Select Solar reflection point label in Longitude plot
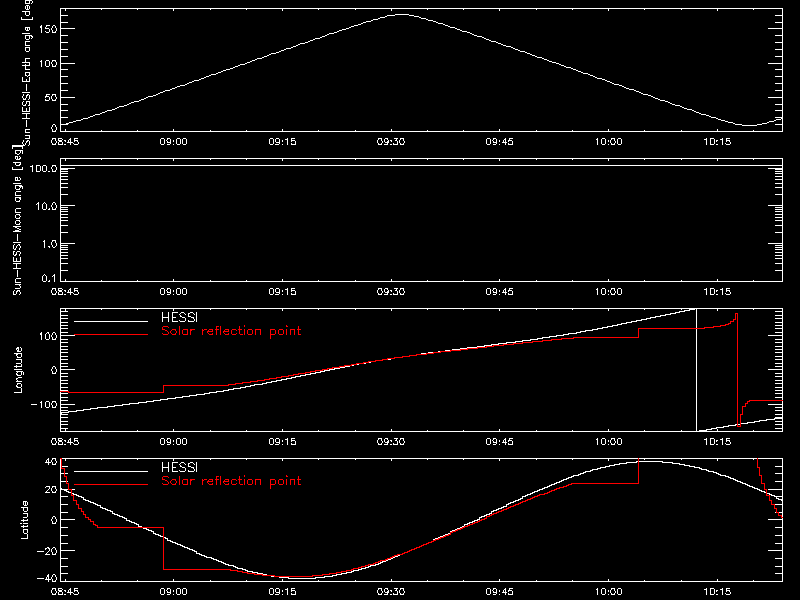Viewport: 800px width, 600px height. (231, 331)
